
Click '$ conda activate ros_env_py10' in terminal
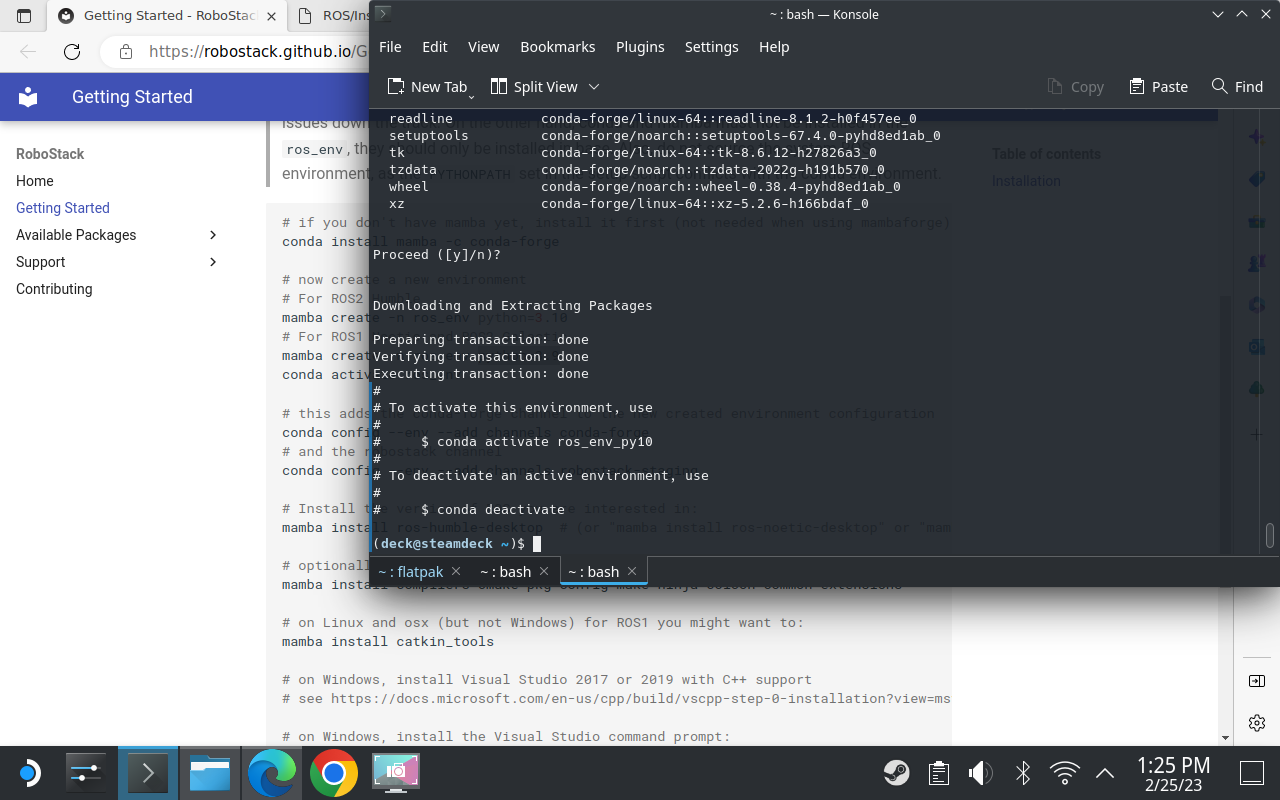pos(537,441)
